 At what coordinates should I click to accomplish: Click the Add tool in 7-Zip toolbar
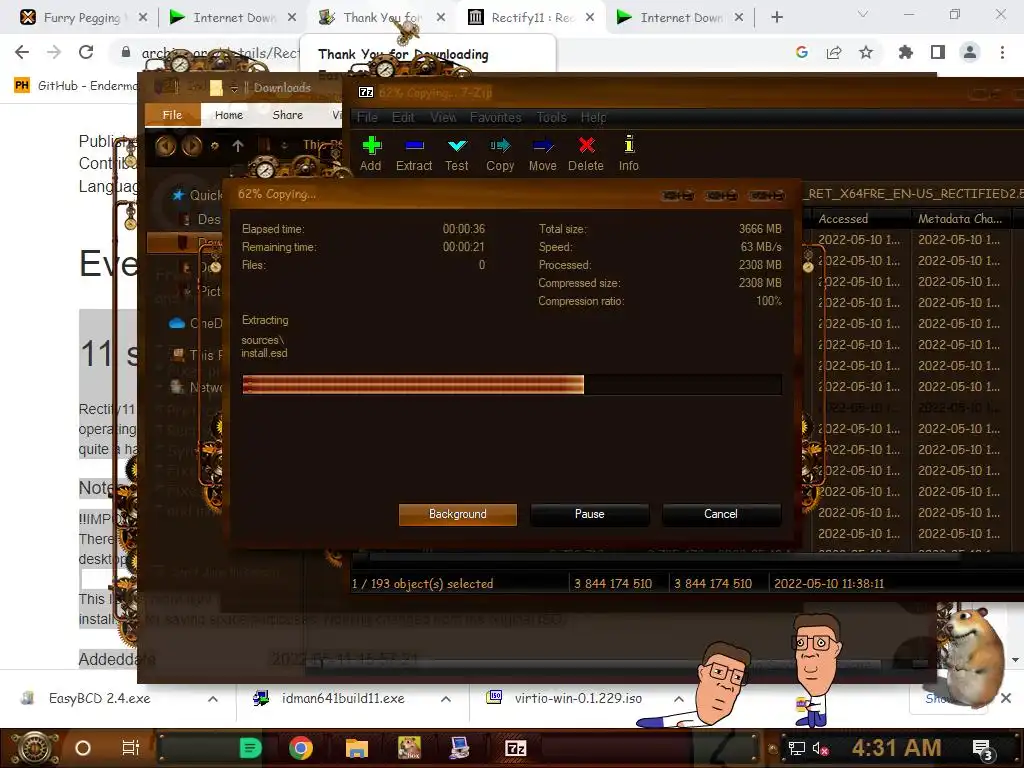tap(370, 154)
